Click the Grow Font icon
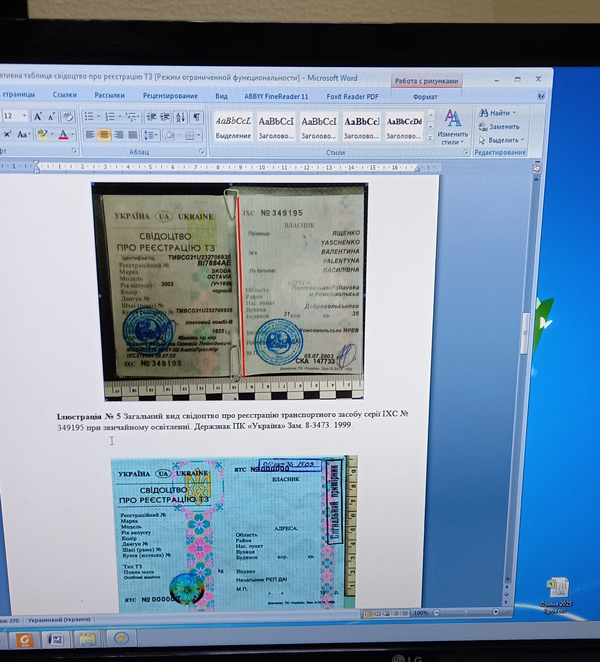 click(37, 116)
